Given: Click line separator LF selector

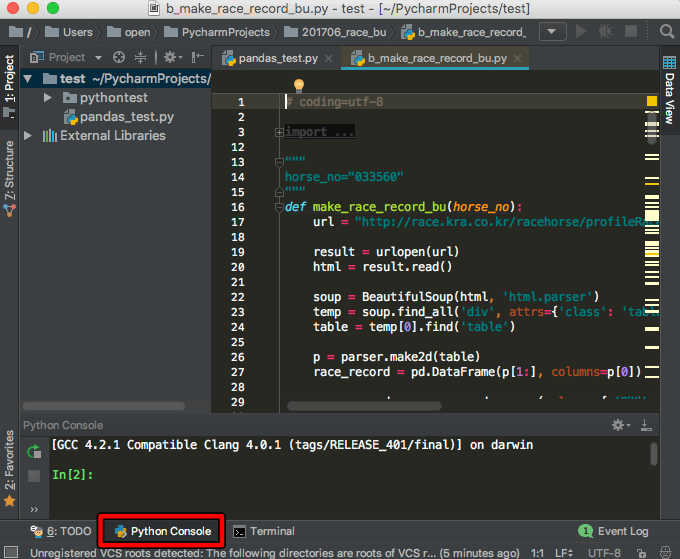Looking at the screenshot, I should tap(564, 553).
